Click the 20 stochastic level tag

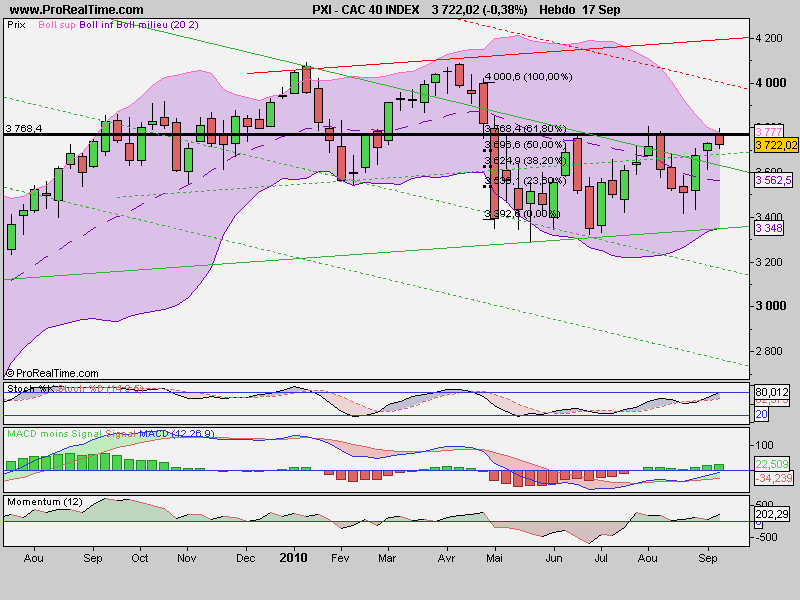click(761, 414)
